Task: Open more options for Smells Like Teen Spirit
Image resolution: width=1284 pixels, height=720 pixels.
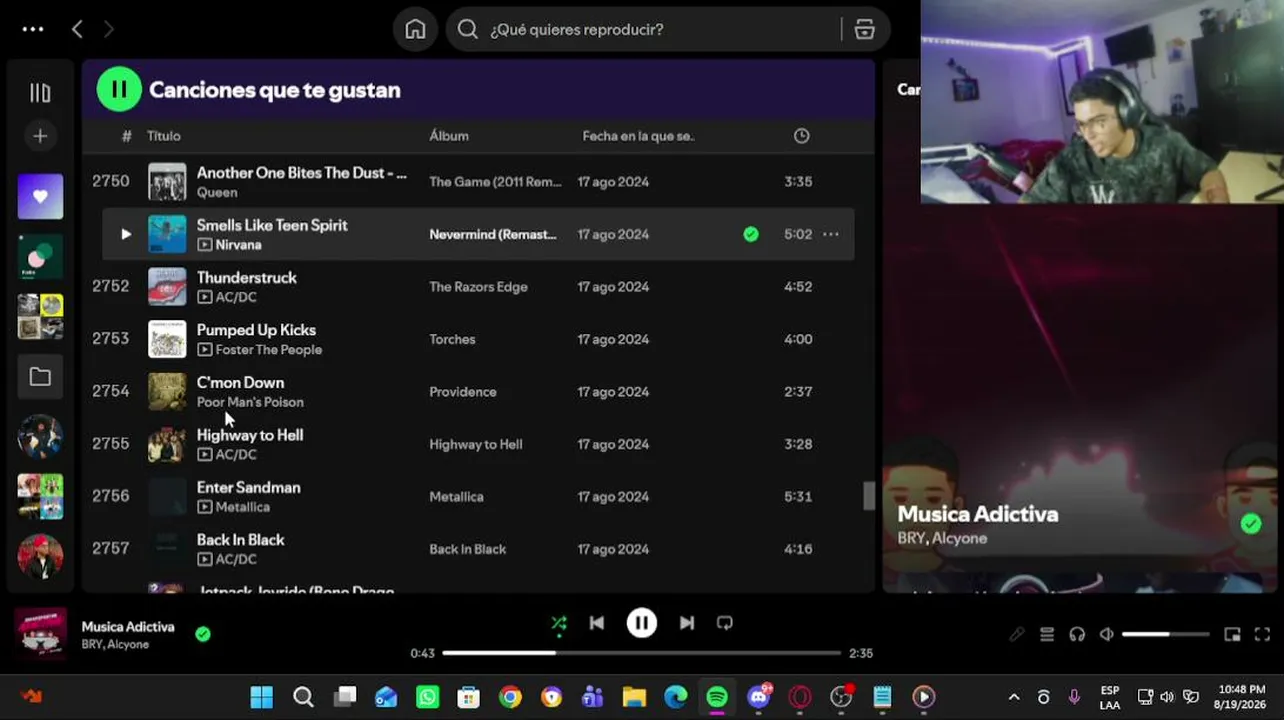Action: tap(831, 234)
